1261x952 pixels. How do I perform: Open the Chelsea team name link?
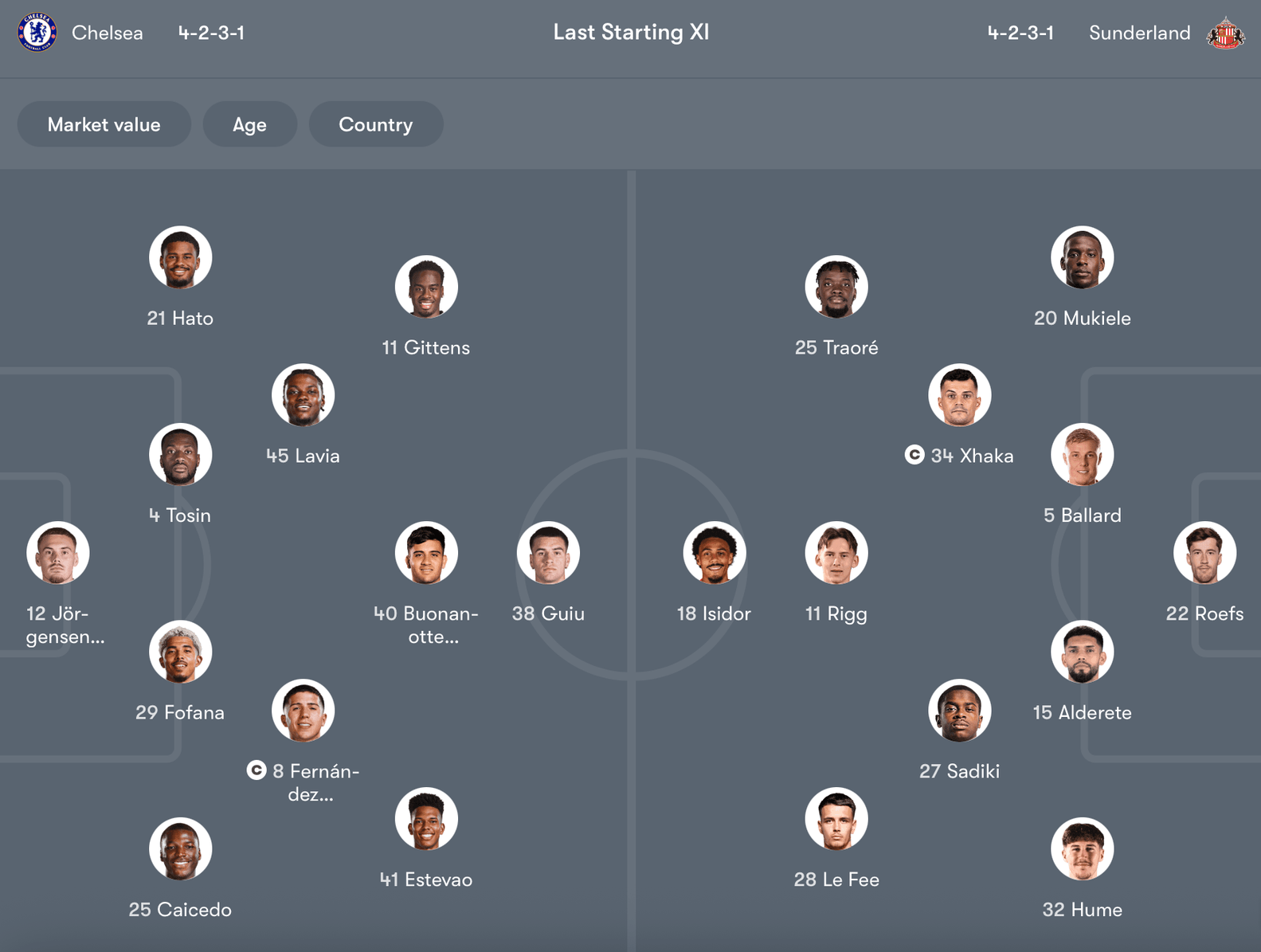click(x=108, y=33)
